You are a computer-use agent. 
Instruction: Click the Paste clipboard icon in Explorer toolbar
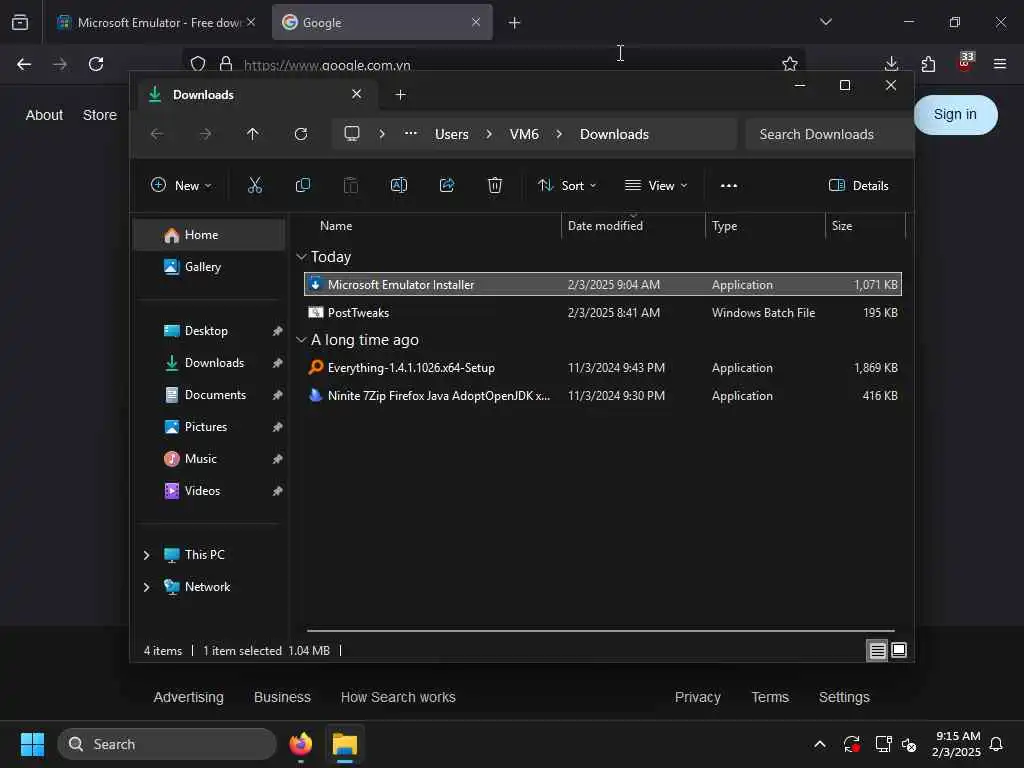[x=351, y=185]
